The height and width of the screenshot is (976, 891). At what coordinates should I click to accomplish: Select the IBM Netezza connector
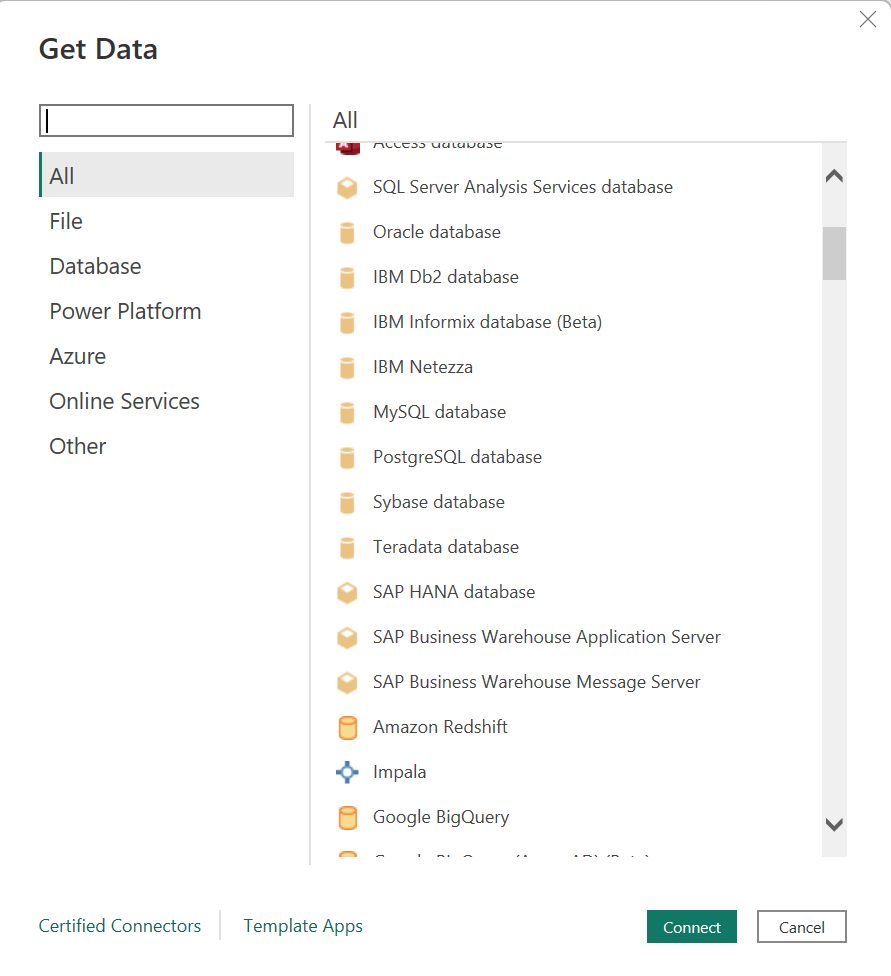point(423,367)
